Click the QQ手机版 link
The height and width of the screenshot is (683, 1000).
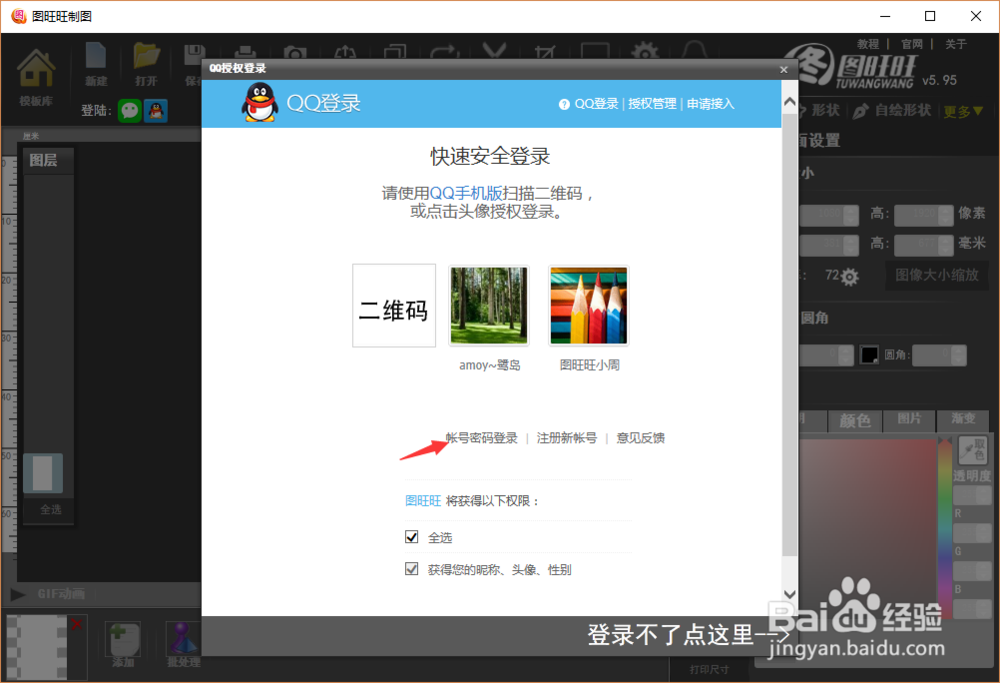click(466, 193)
